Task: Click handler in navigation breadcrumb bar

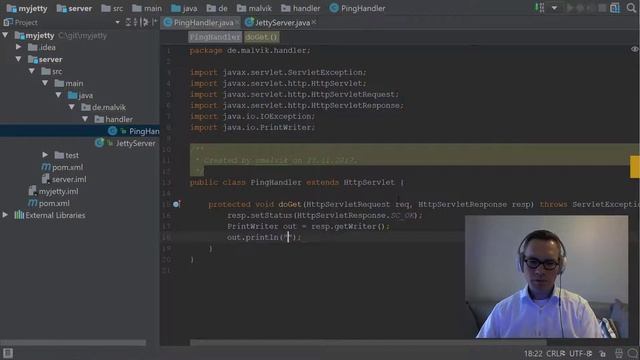Action: [301, 8]
